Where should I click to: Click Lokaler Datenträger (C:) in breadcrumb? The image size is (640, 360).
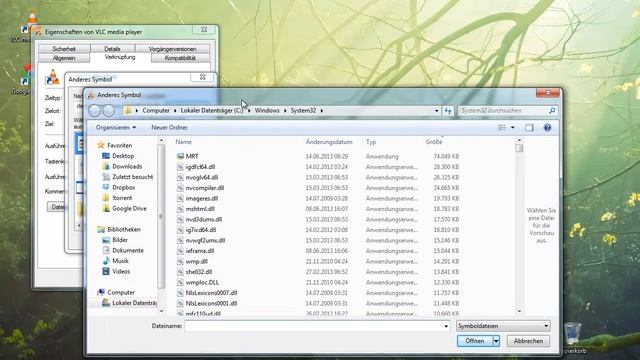(211, 111)
